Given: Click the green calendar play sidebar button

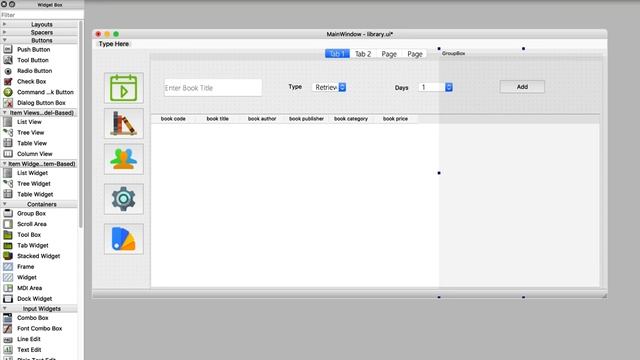Looking at the screenshot, I should pyautogui.click(x=124, y=88).
